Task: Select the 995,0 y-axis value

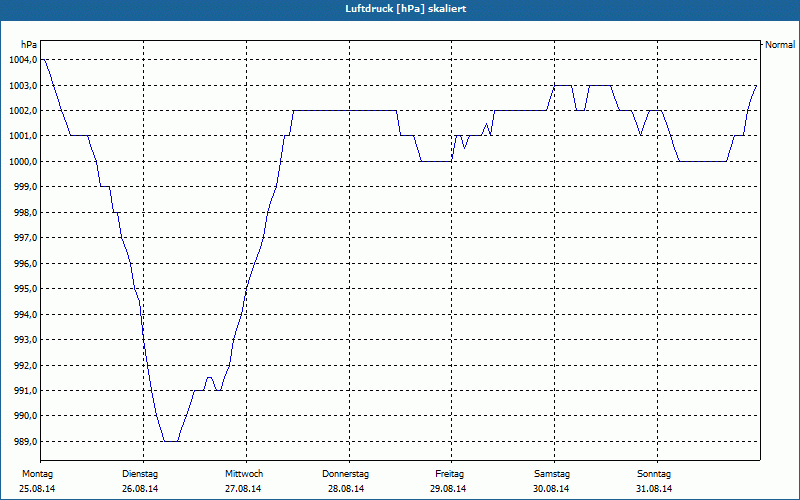Action: coord(25,289)
